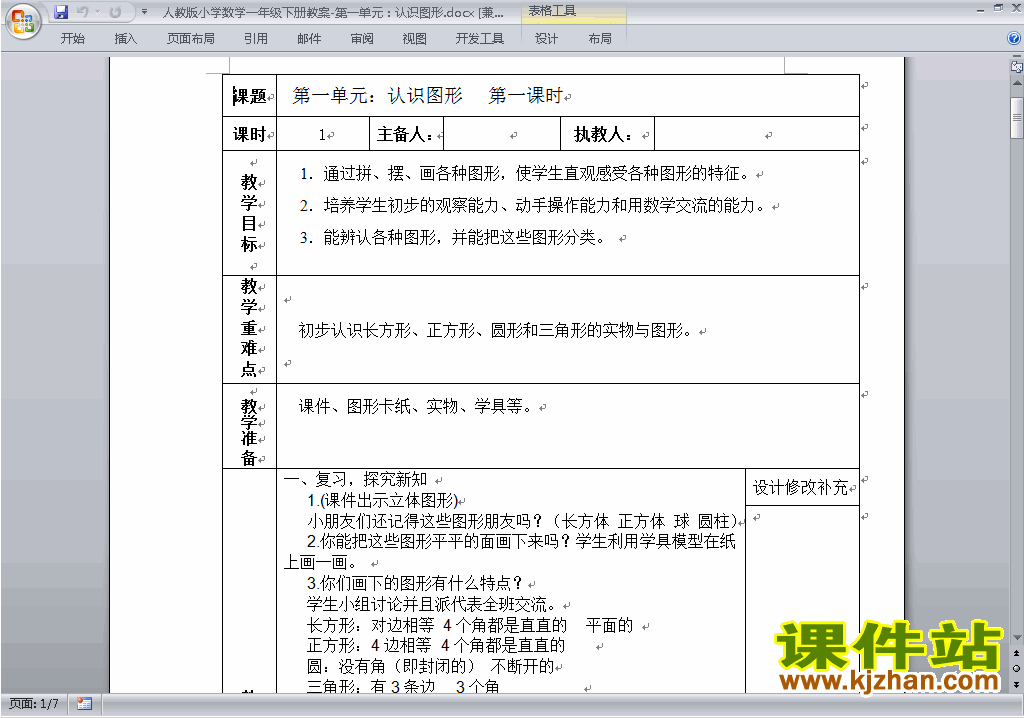Viewport: 1024px width, 718px height.
Task: Click objective line 1 通过拼、摆、画各种图形
Action: (x=525, y=173)
